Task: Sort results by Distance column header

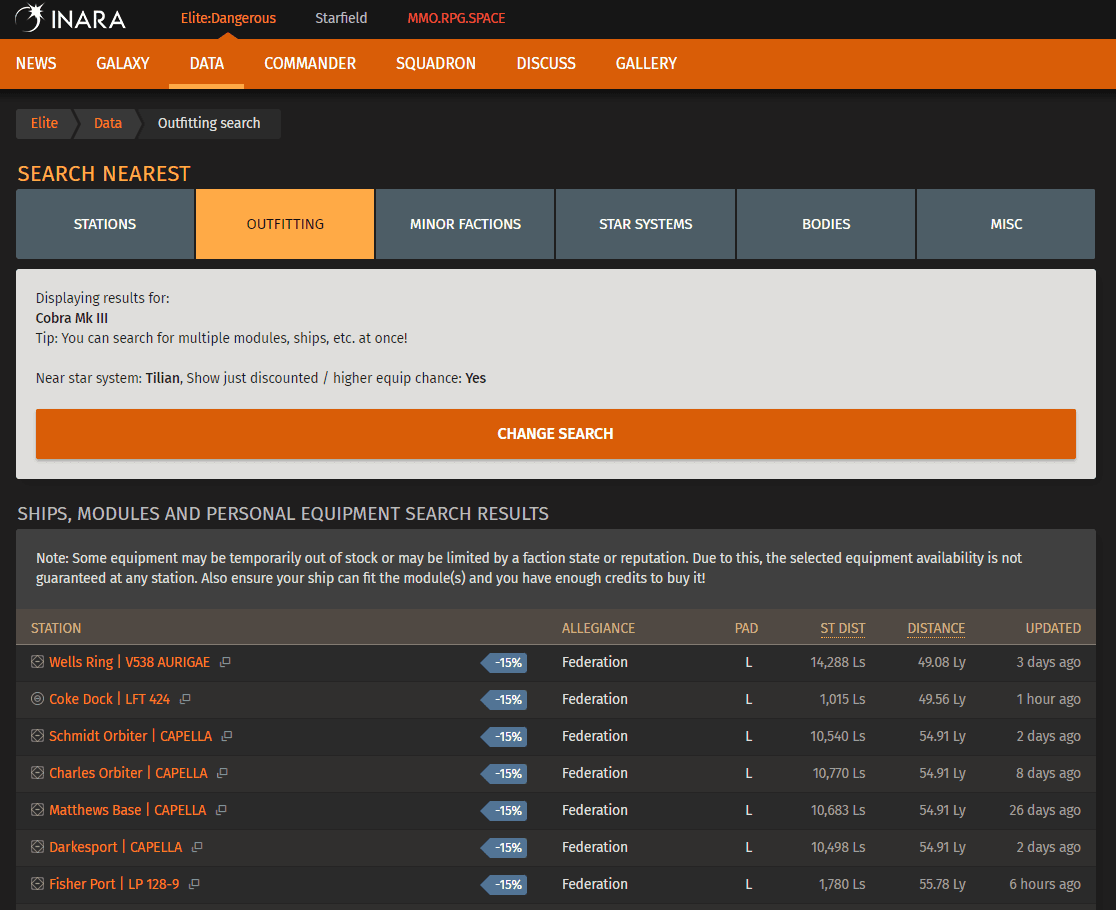Action: (936, 628)
